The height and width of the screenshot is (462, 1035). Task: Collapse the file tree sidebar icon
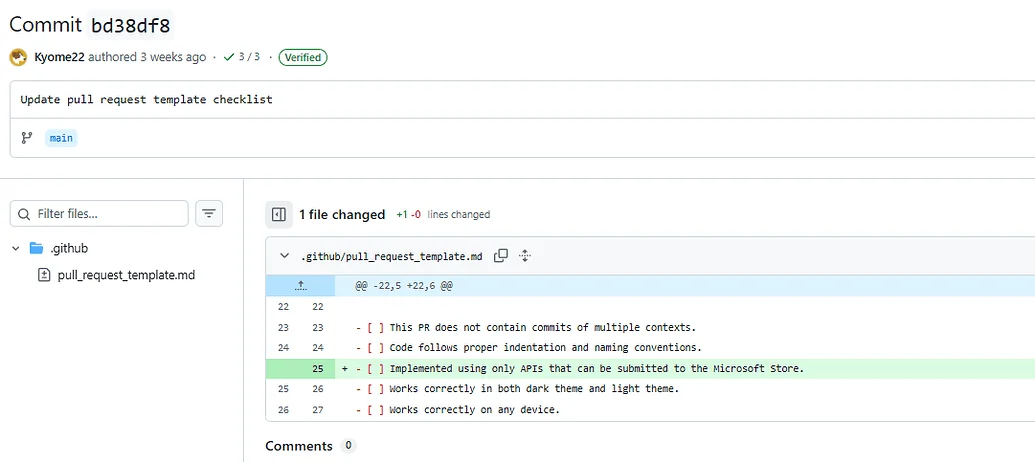coord(279,214)
